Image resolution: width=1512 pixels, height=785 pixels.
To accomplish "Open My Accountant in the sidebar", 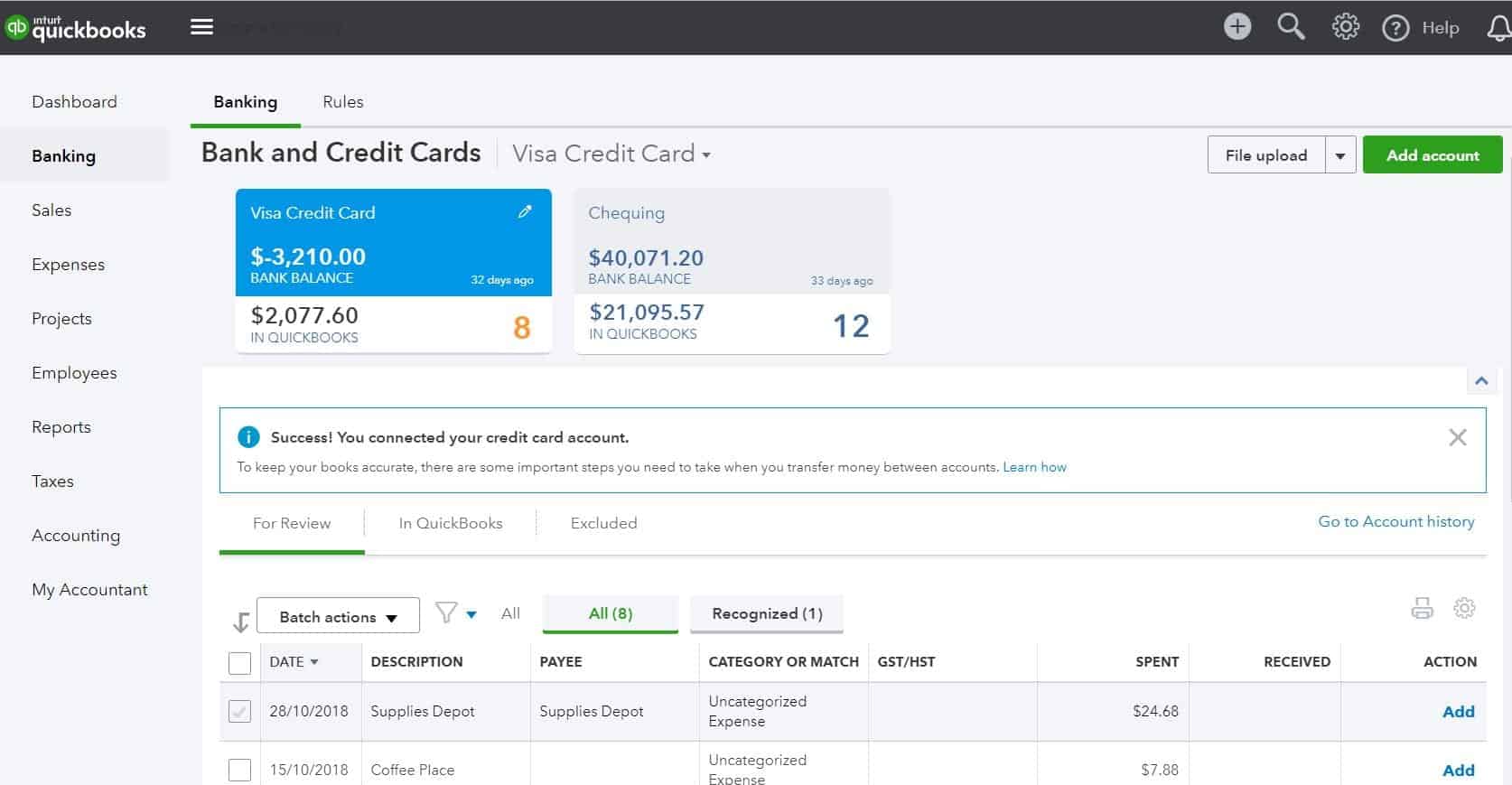I will coord(89,590).
